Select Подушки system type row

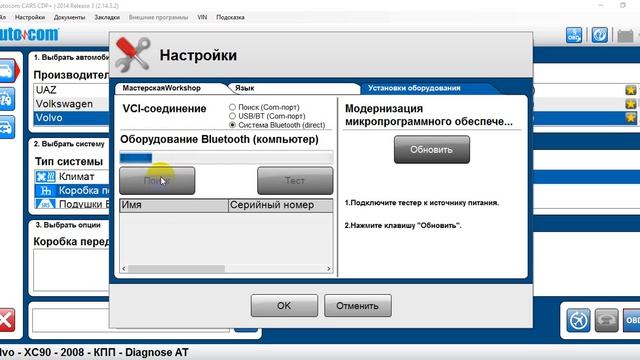[x=72, y=204]
